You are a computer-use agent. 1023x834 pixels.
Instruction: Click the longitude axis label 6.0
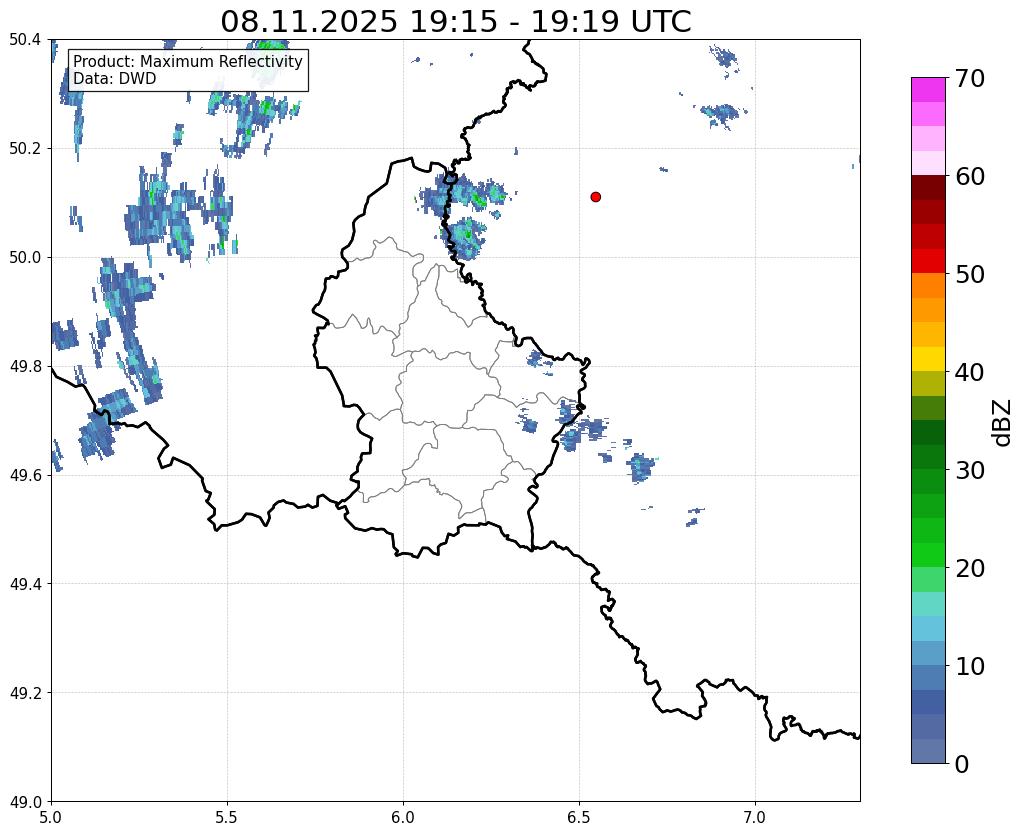pos(403,818)
